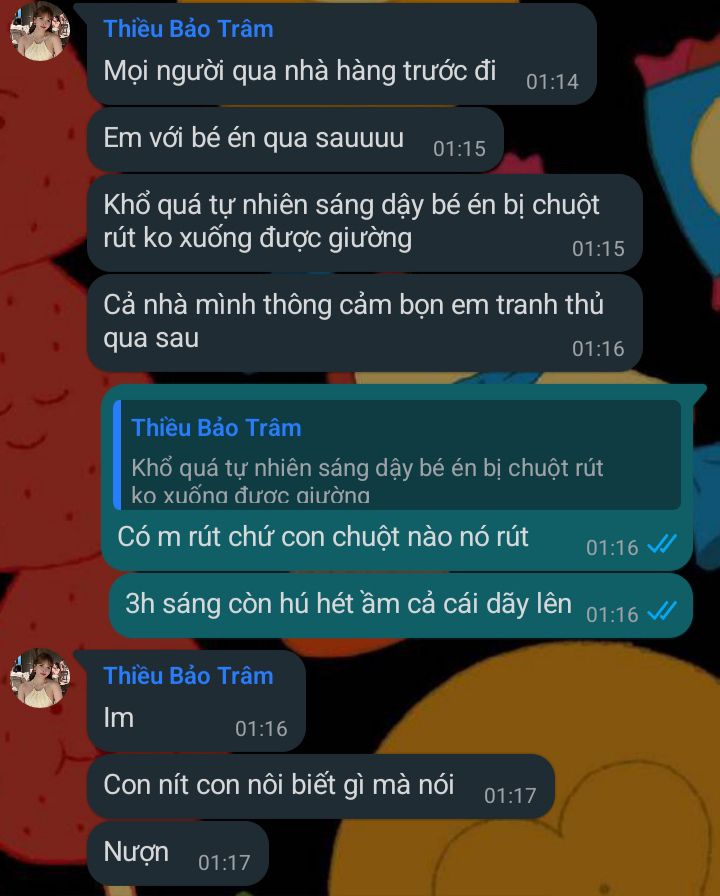Jump to quoted 'Khổ quá tự nhiên' reply preview
This screenshot has height=896, width=720.
click(397, 455)
